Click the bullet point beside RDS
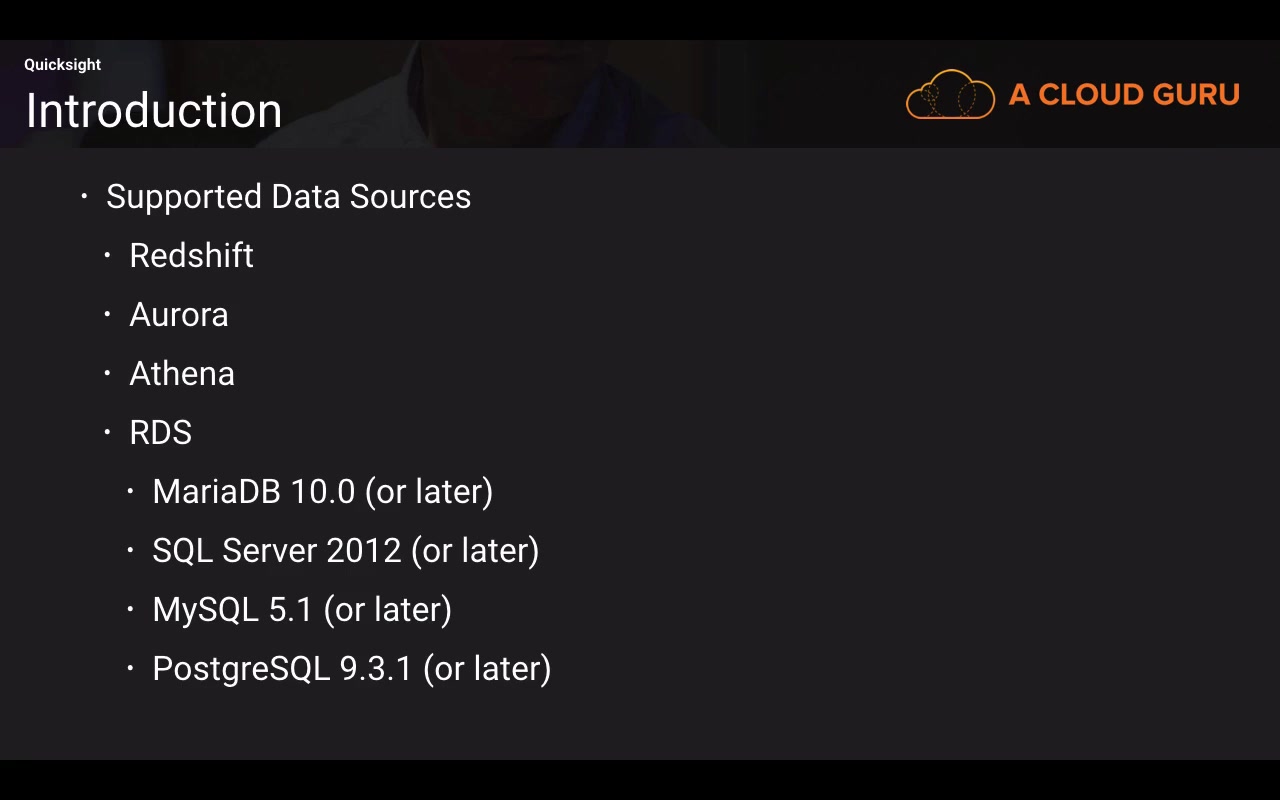Screen dimensions: 1280x800 [x=107, y=432]
